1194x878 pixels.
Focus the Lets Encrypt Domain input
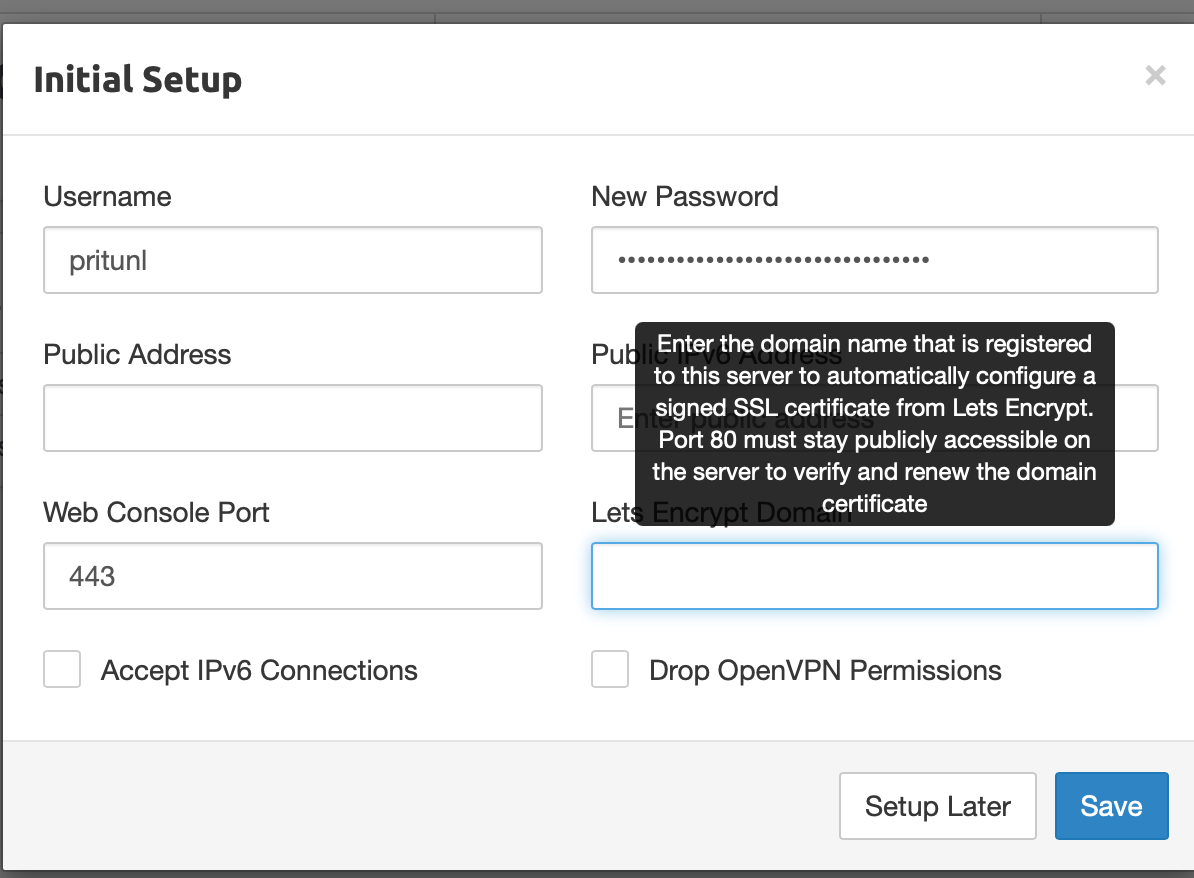pos(874,576)
